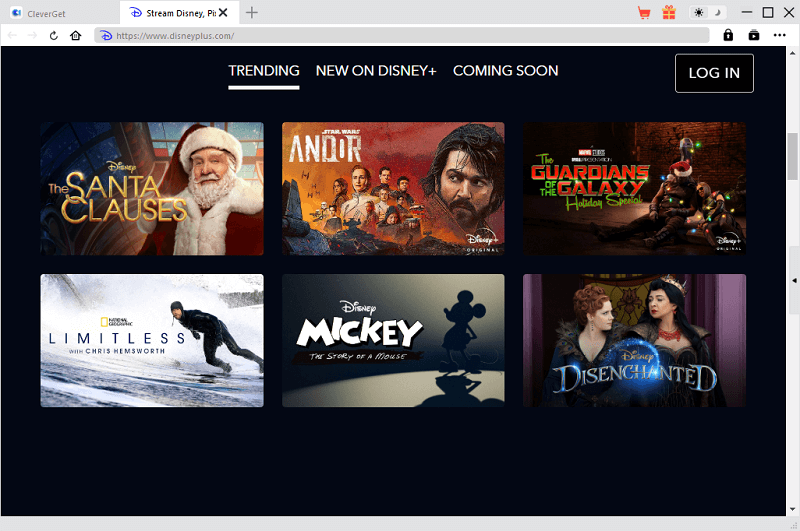Open the NEW ON DISNEY+ tab

(x=376, y=71)
